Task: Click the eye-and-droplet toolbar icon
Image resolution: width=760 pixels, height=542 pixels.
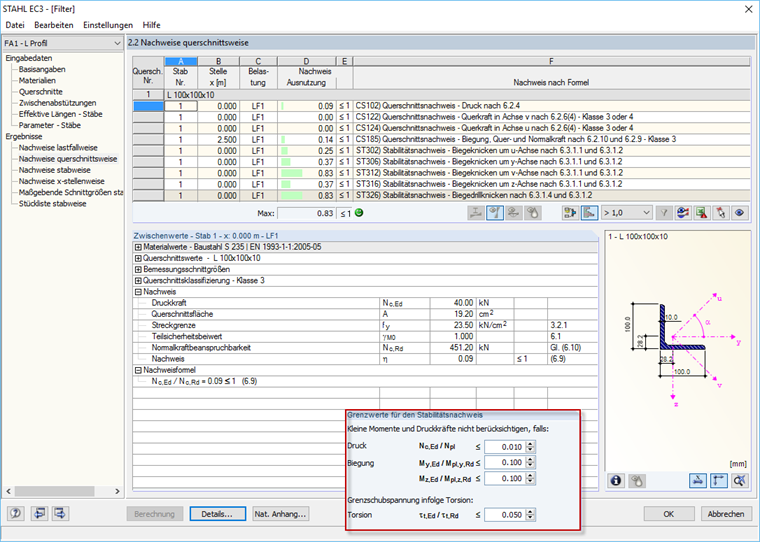Action: (x=533, y=213)
